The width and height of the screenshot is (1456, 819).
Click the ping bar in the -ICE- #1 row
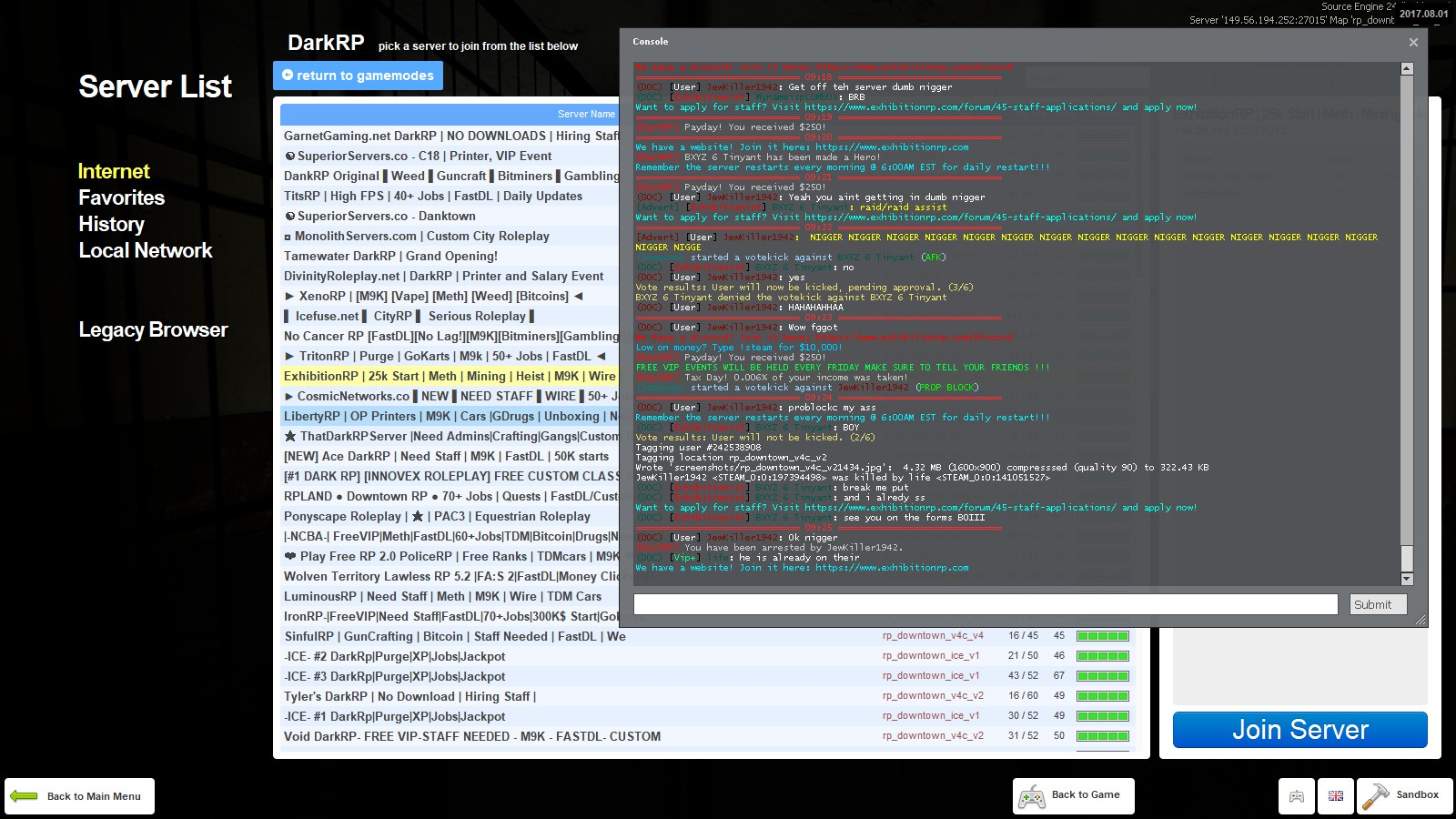[1103, 716]
